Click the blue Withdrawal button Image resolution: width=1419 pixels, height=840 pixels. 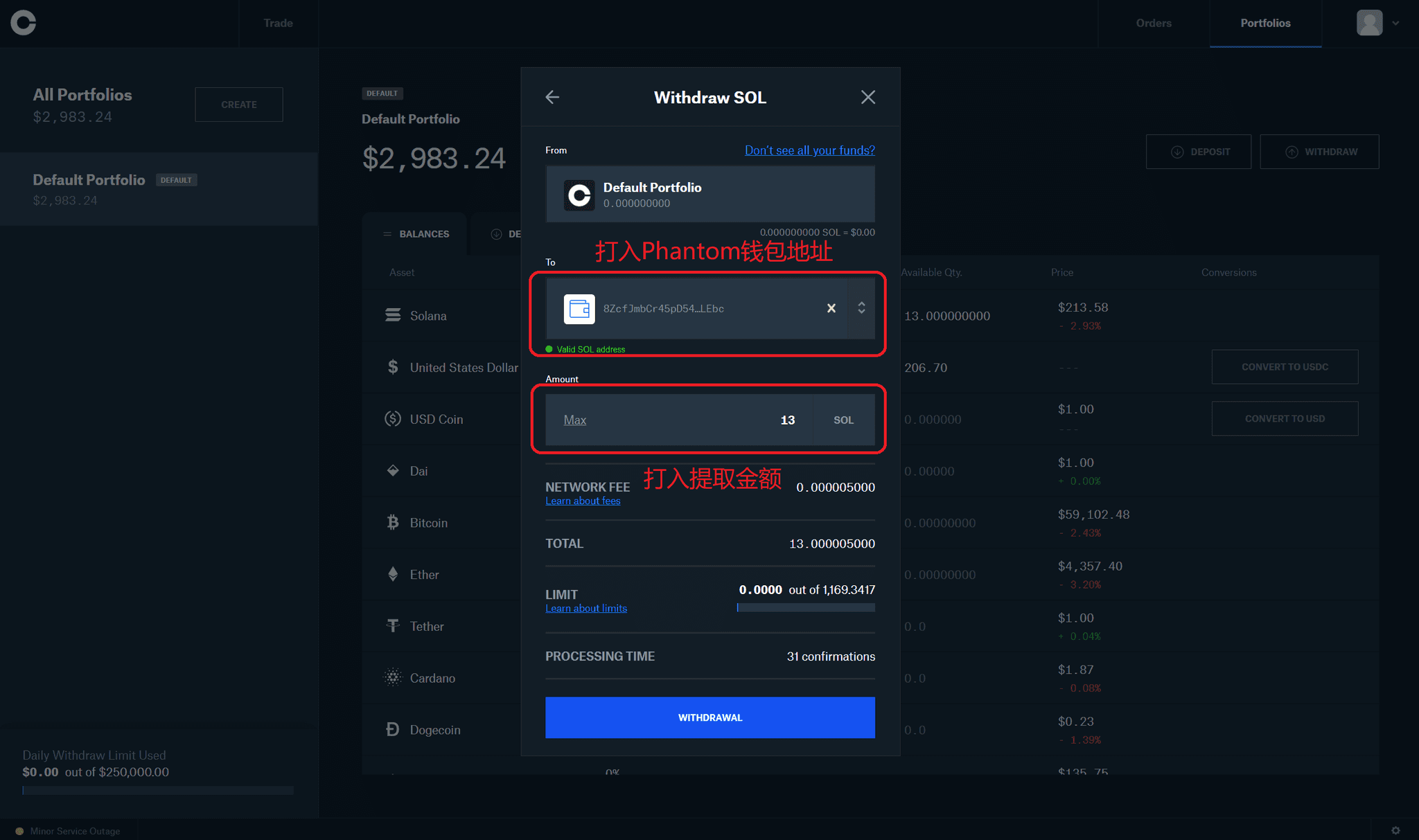click(709, 717)
